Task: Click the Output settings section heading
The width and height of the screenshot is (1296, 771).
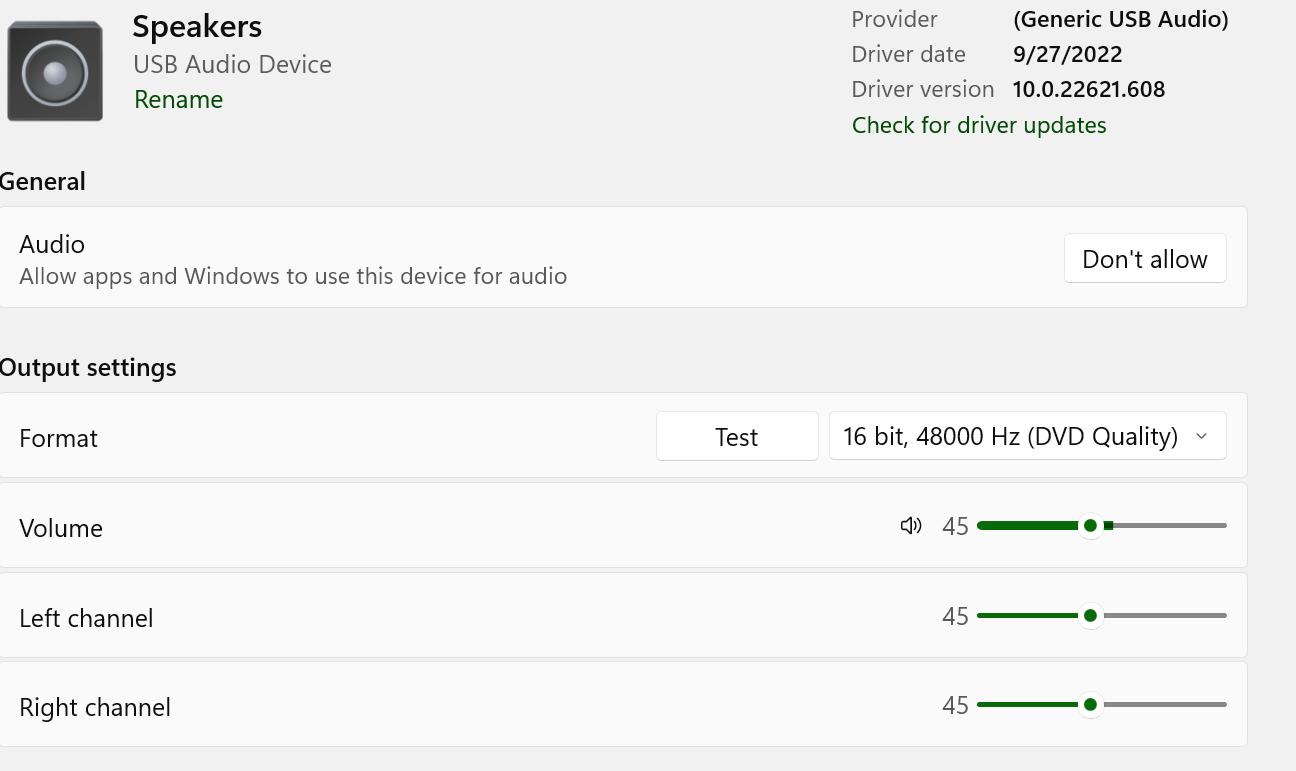Action: click(88, 368)
